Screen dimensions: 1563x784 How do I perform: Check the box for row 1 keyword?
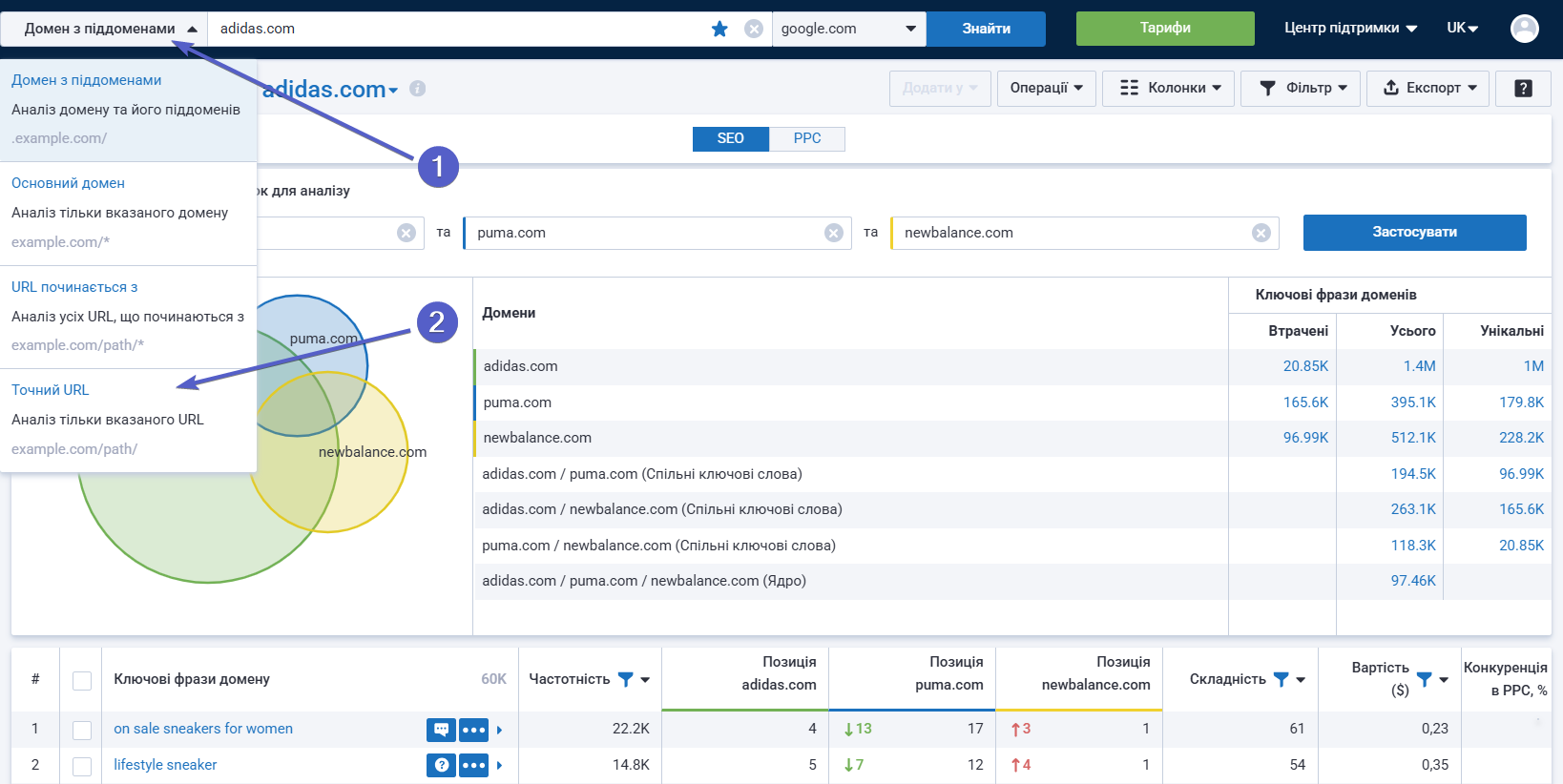[82, 730]
